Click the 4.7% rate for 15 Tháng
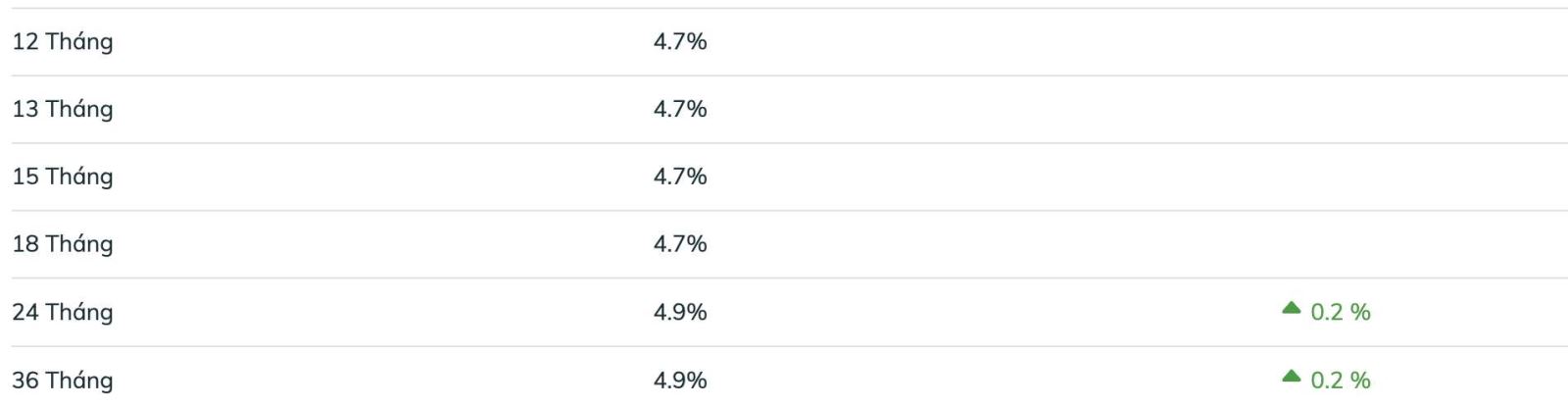The width and height of the screenshot is (1568, 408). point(680,177)
